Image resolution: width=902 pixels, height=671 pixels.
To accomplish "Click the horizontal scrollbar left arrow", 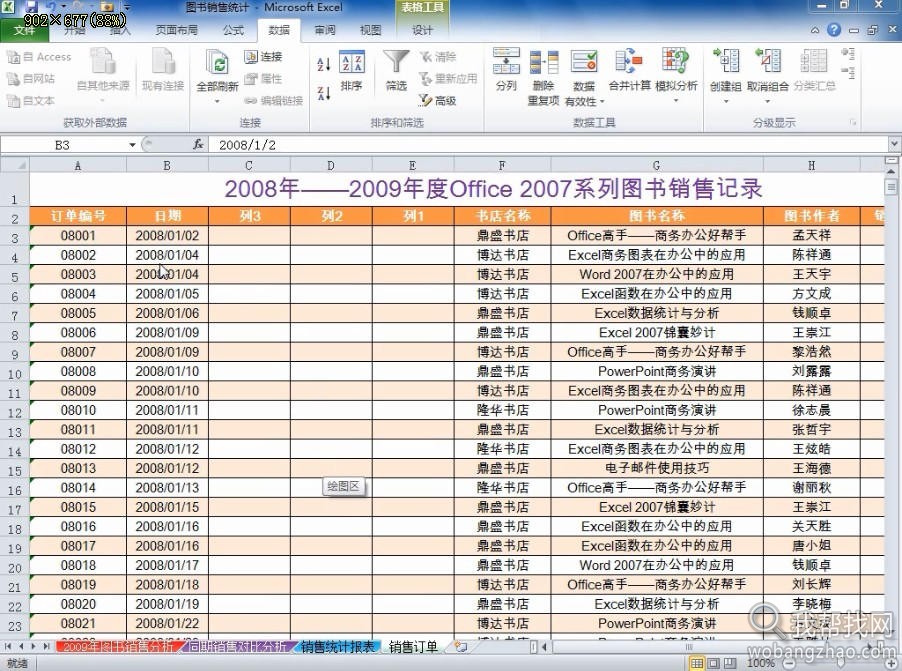I will (x=544, y=647).
